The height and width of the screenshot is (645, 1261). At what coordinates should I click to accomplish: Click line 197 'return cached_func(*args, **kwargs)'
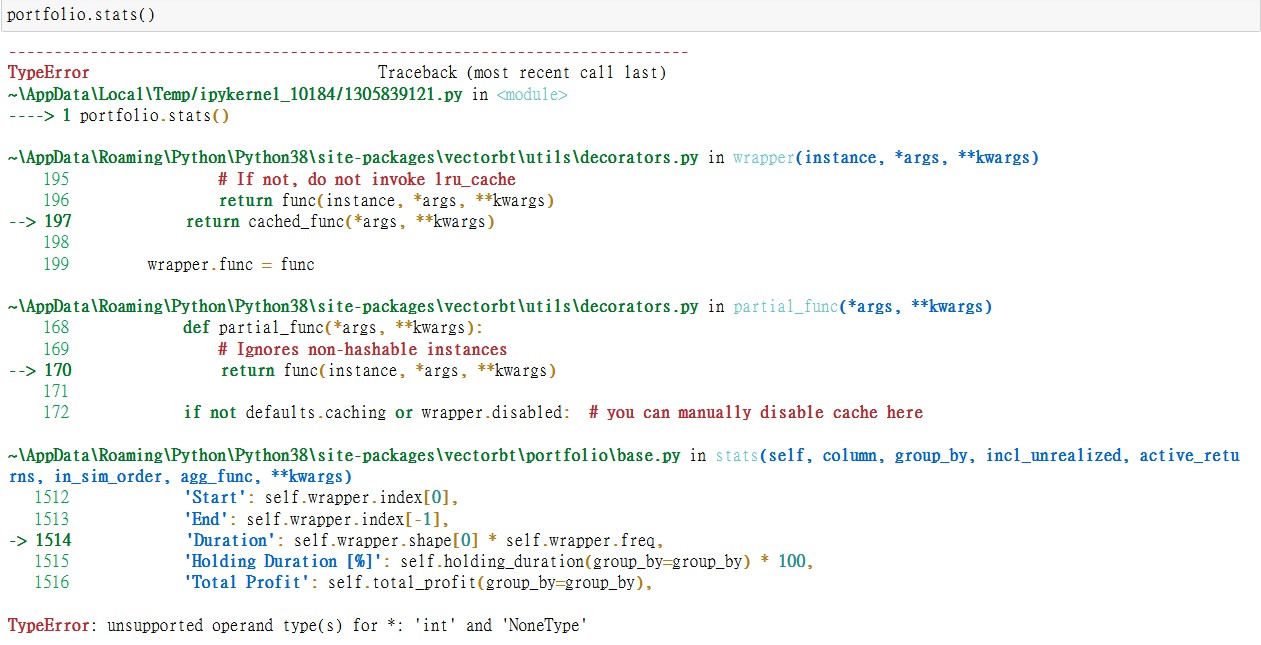coord(341,222)
